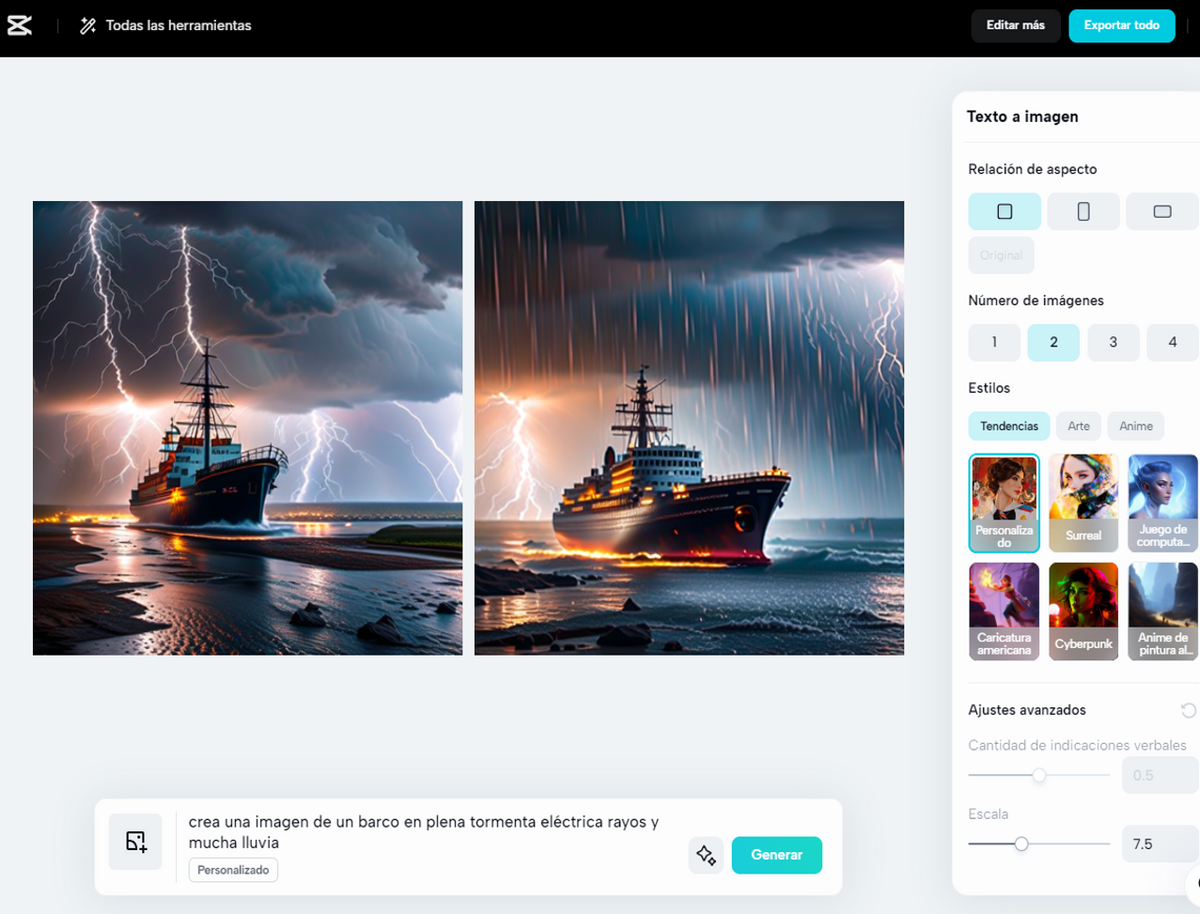Screen dimensions: 1200x914
Task: Reset advanced settings with the undo icon
Action: tap(1188, 710)
